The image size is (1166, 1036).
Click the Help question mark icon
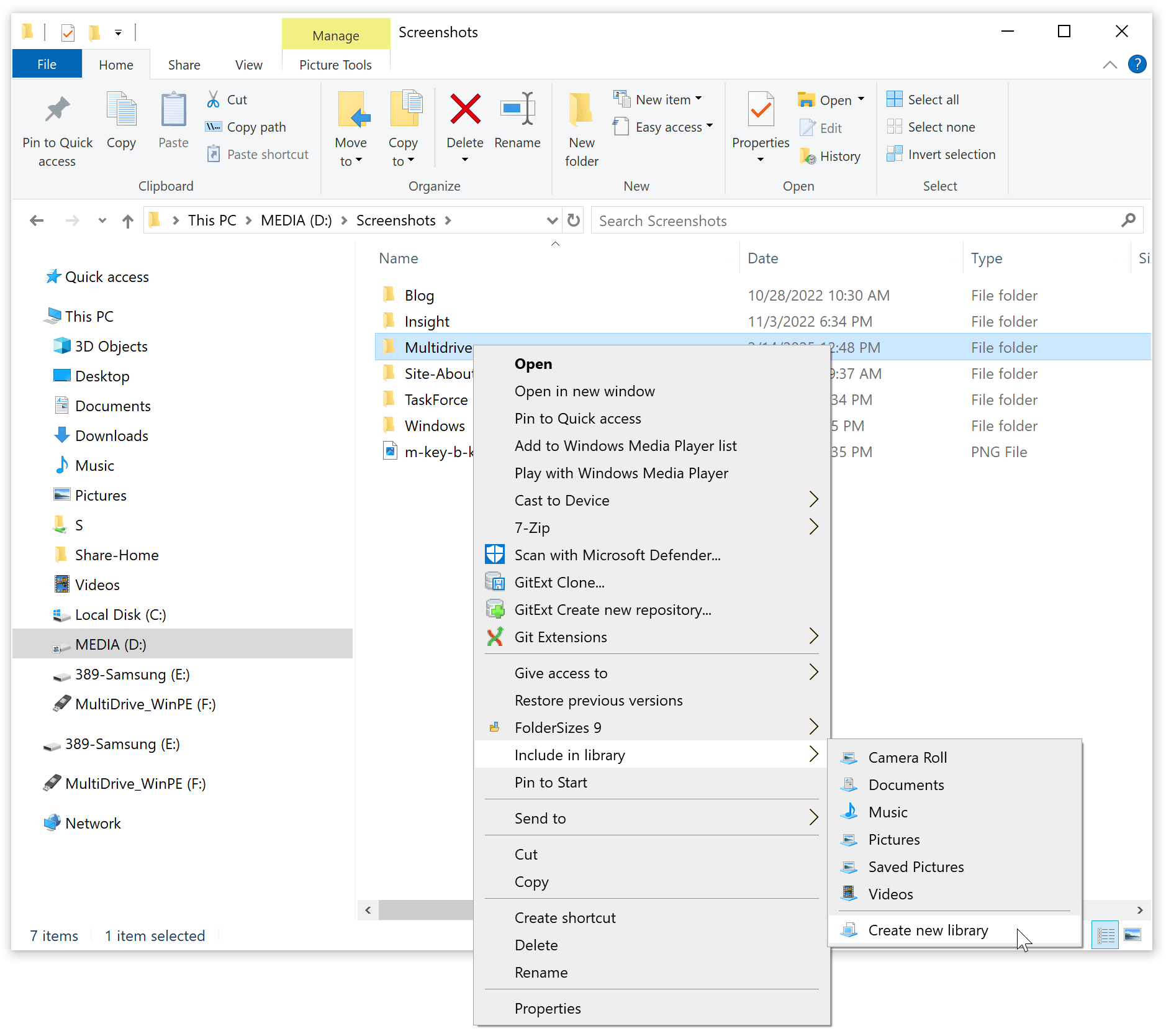point(1137,64)
